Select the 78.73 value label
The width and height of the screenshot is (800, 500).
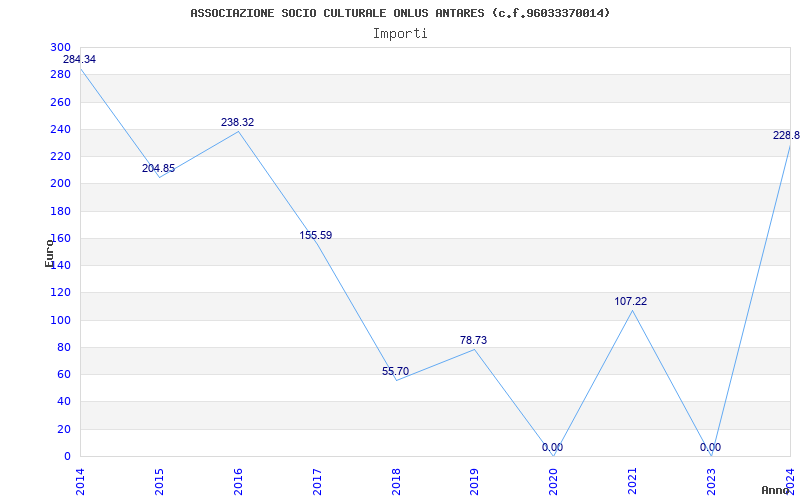473,340
